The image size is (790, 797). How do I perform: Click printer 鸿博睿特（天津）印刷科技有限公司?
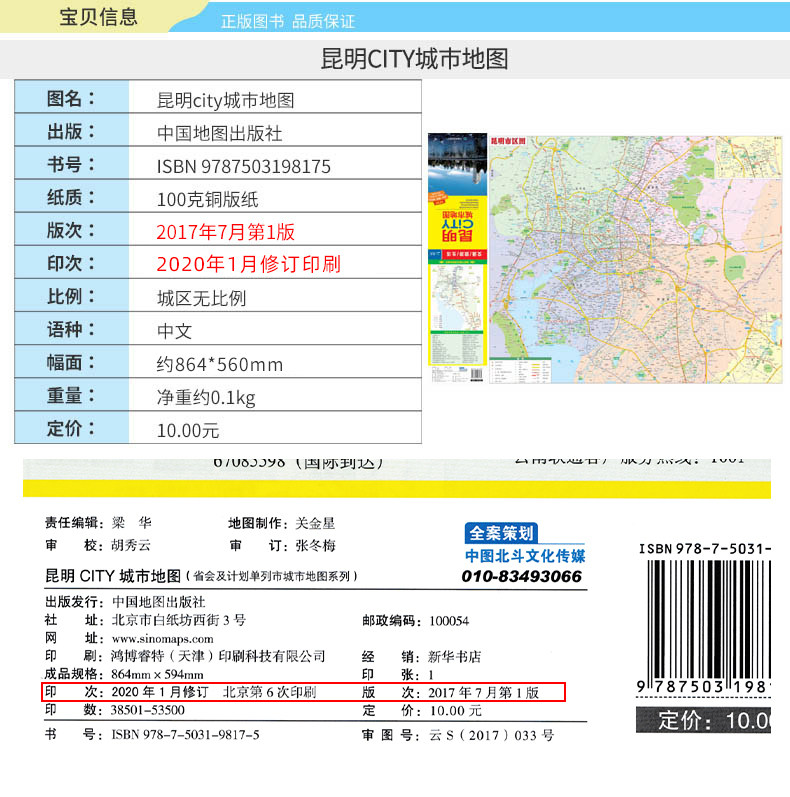(219, 656)
